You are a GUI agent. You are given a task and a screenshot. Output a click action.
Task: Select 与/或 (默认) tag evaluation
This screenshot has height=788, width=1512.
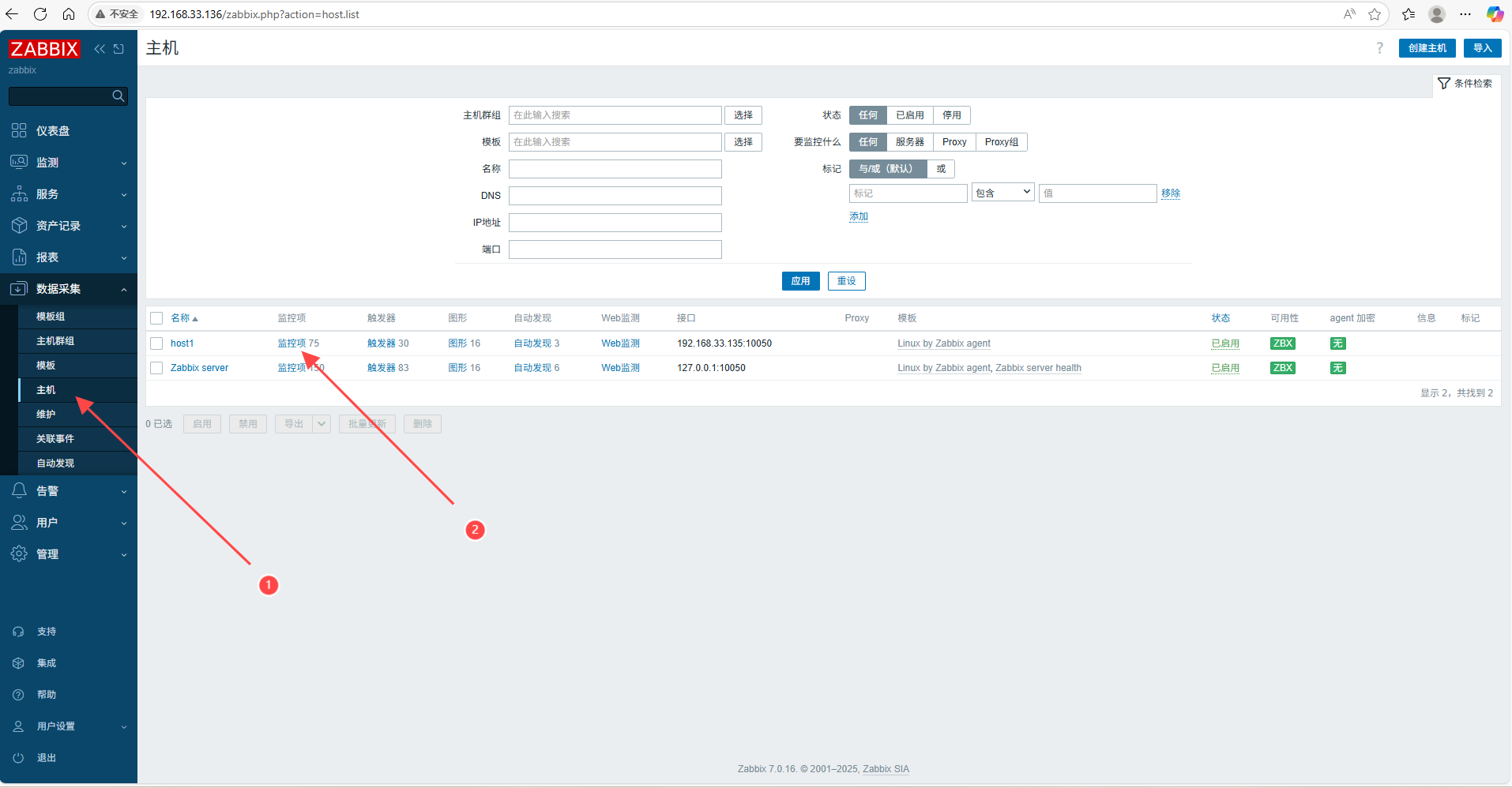click(888, 169)
